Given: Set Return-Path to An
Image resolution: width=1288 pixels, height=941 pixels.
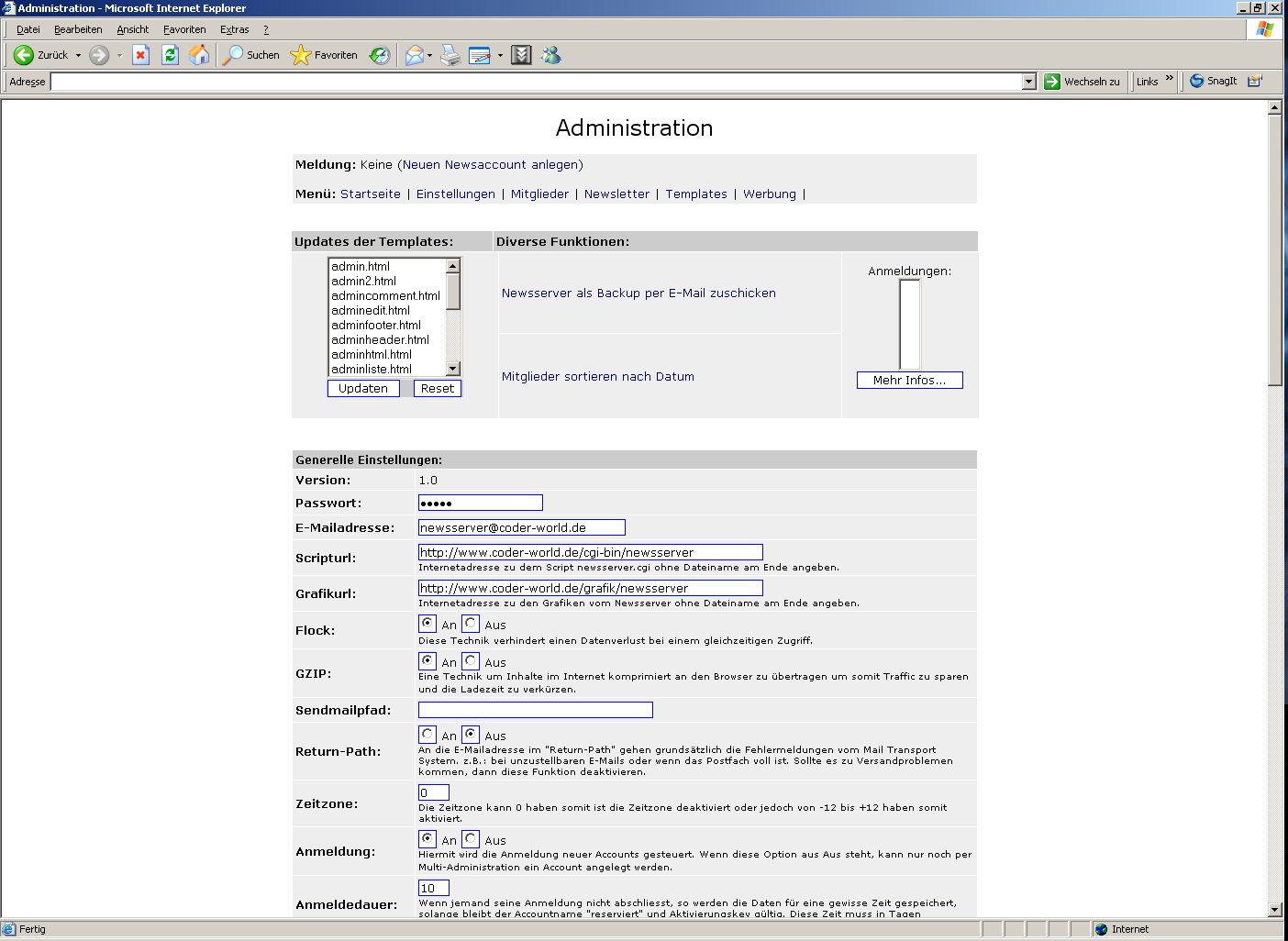Looking at the screenshot, I should click(x=427, y=734).
